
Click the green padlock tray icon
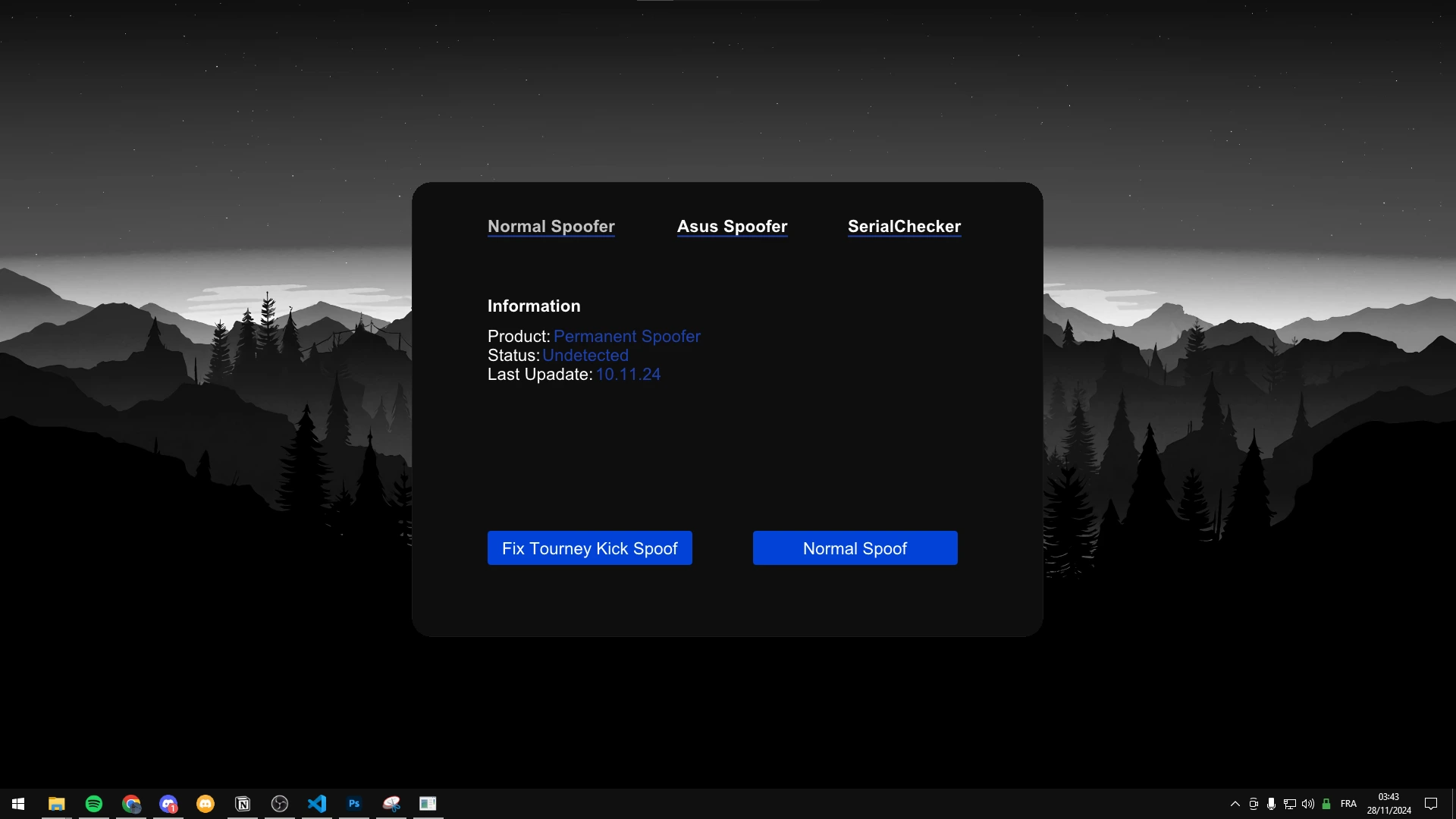[1326, 804]
